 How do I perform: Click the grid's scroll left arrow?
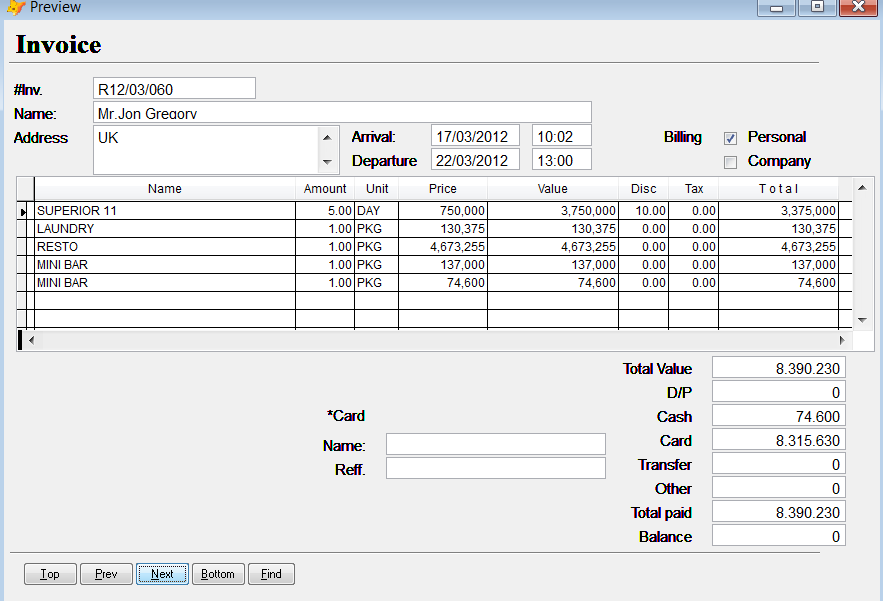click(x=30, y=340)
